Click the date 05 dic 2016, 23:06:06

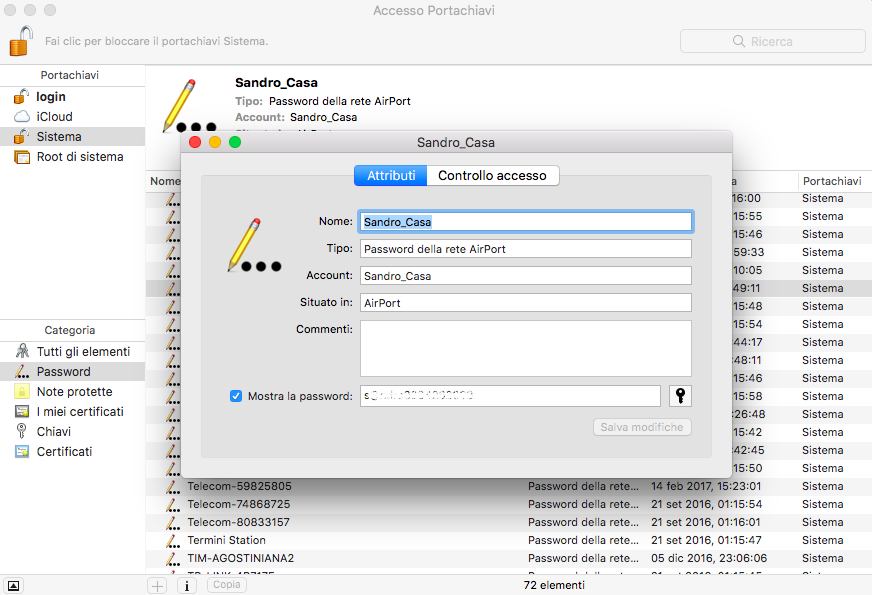(x=709, y=558)
